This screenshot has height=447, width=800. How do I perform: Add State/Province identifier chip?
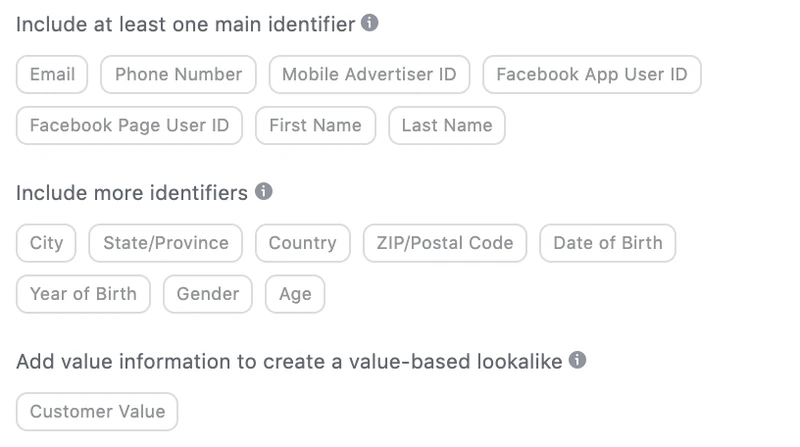[x=165, y=243]
